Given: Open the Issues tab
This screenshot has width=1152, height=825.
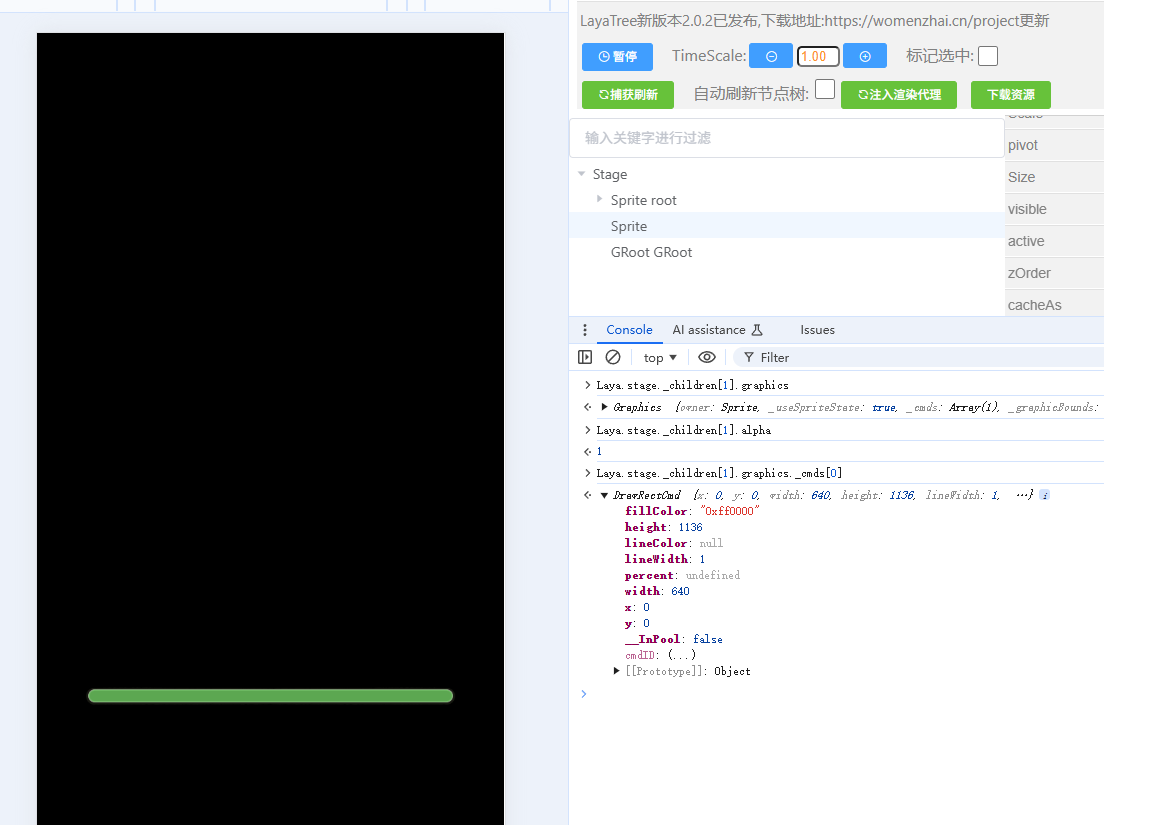Looking at the screenshot, I should pos(817,330).
